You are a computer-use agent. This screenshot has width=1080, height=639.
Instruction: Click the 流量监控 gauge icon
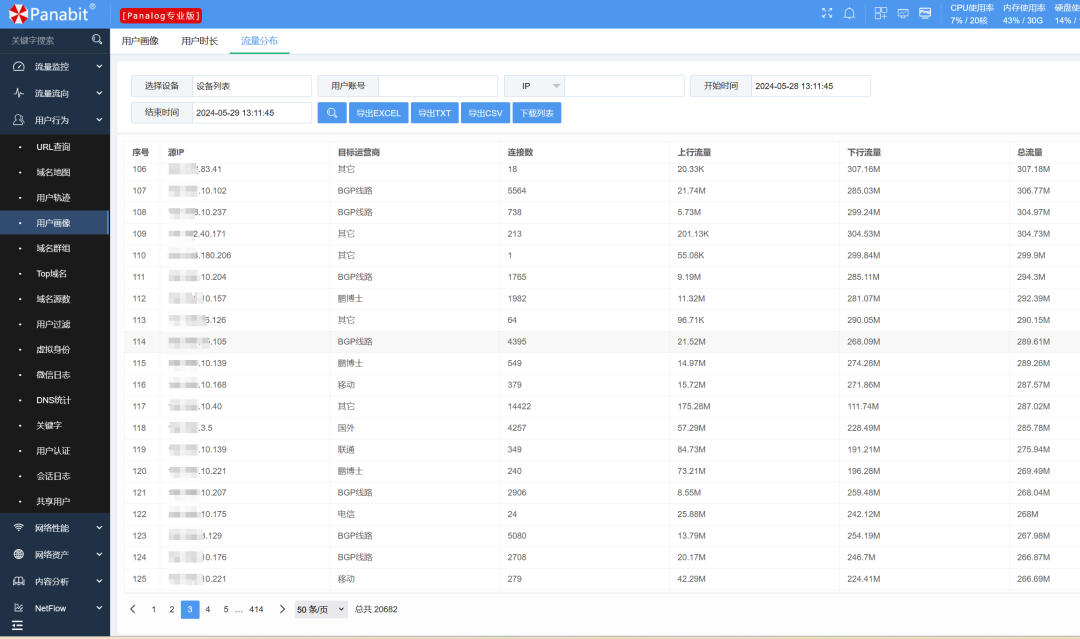tap(19, 66)
